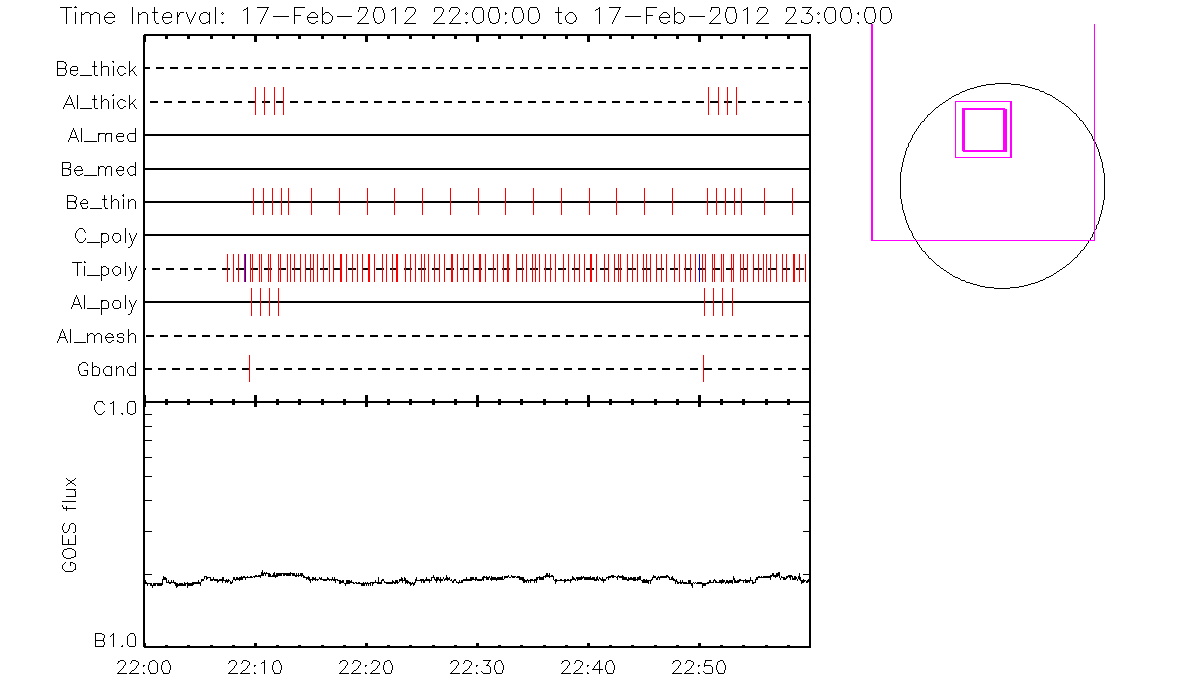The height and width of the screenshot is (700, 1200).
Task: Select the Al_med row label
Action: point(102,136)
